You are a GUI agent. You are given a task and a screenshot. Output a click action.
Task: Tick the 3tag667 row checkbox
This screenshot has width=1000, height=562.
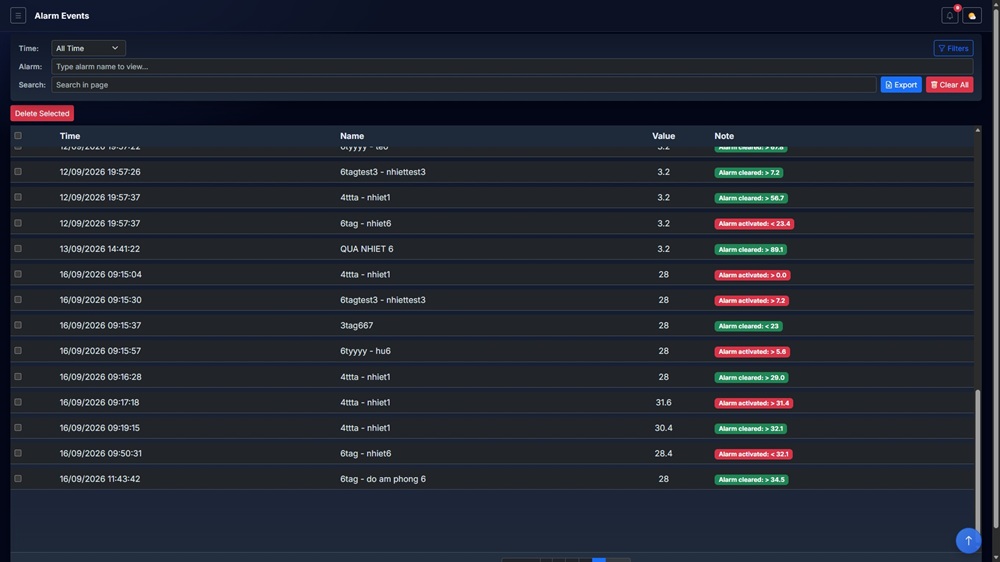pos(18,325)
